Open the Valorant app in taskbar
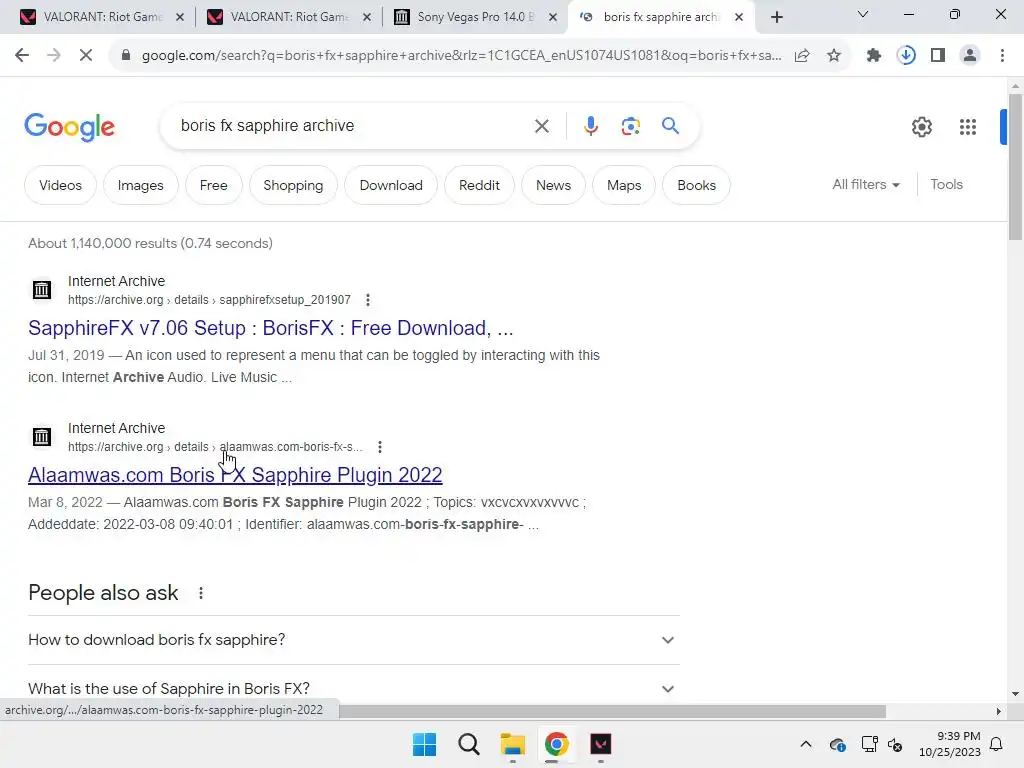Screen dimensions: 1024x768 (600, 744)
